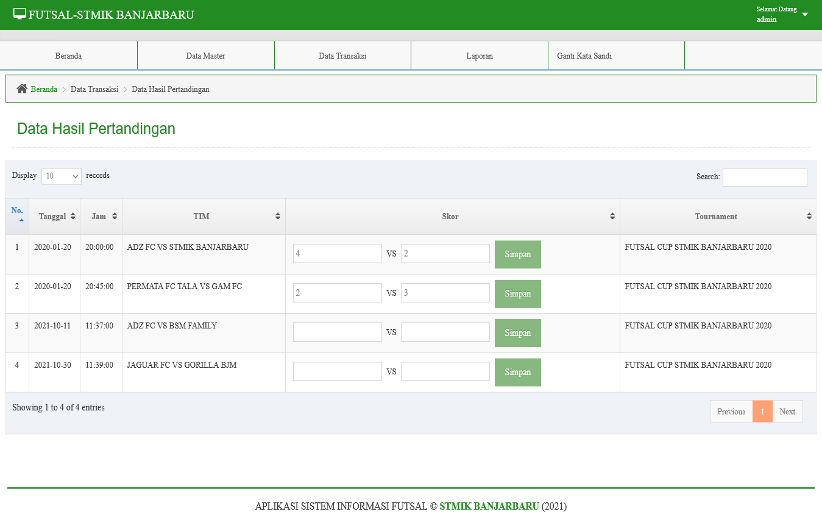Click the Search input field
The width and height of the screenshot is (822, 528).
(x=765, y=177)
